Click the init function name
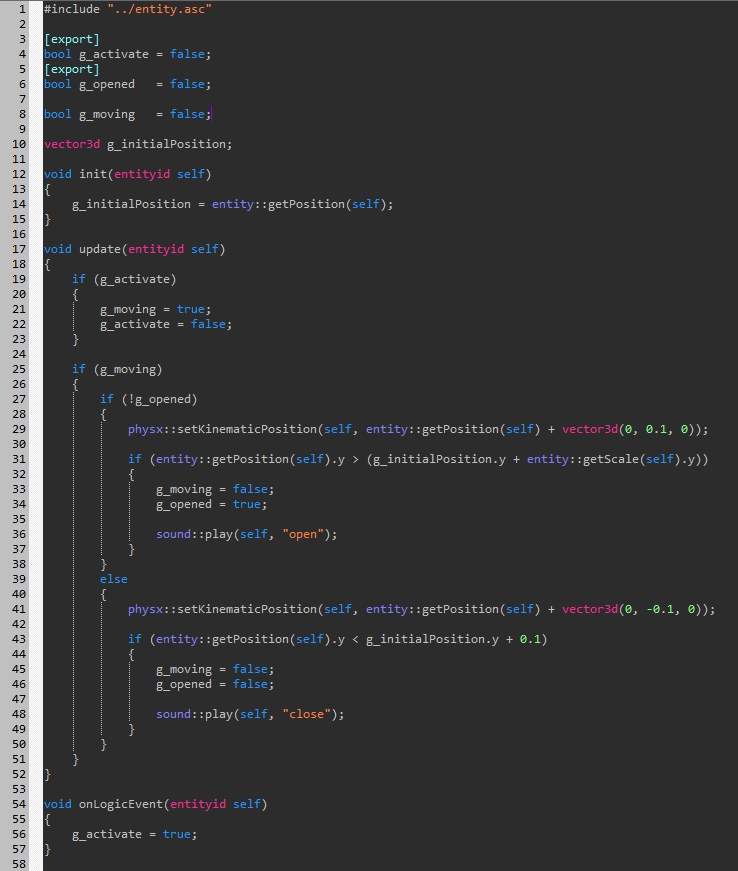Image resolution: width=738 pixels, height=871 pixels. point(93,174)
